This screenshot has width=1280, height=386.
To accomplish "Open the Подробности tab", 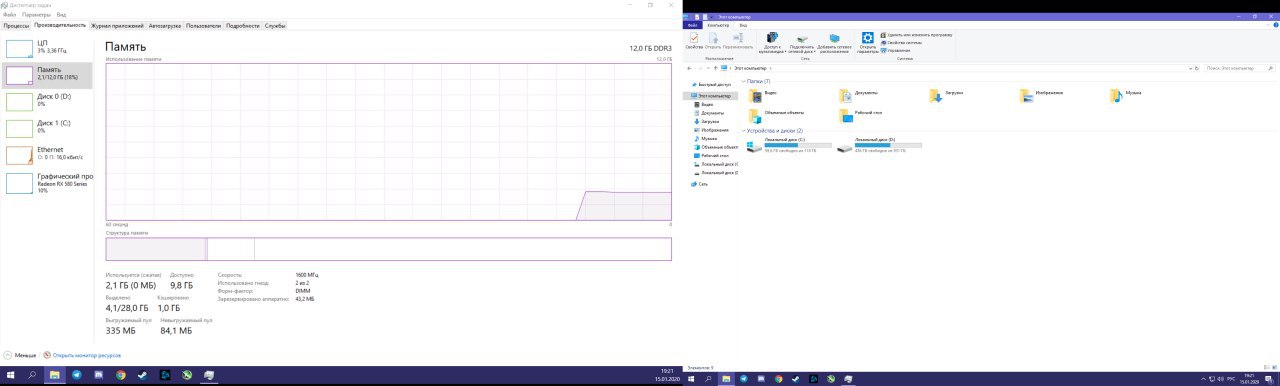I will tap(243, 25).
